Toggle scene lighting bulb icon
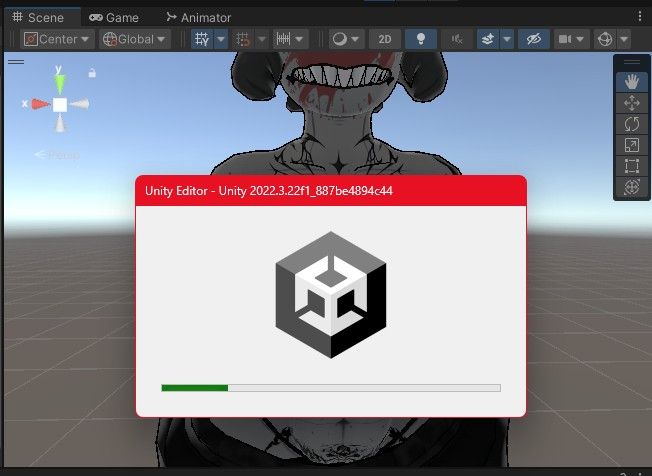Screen dimensions: 652x476 pyautogui.click(x=421, y=39)
